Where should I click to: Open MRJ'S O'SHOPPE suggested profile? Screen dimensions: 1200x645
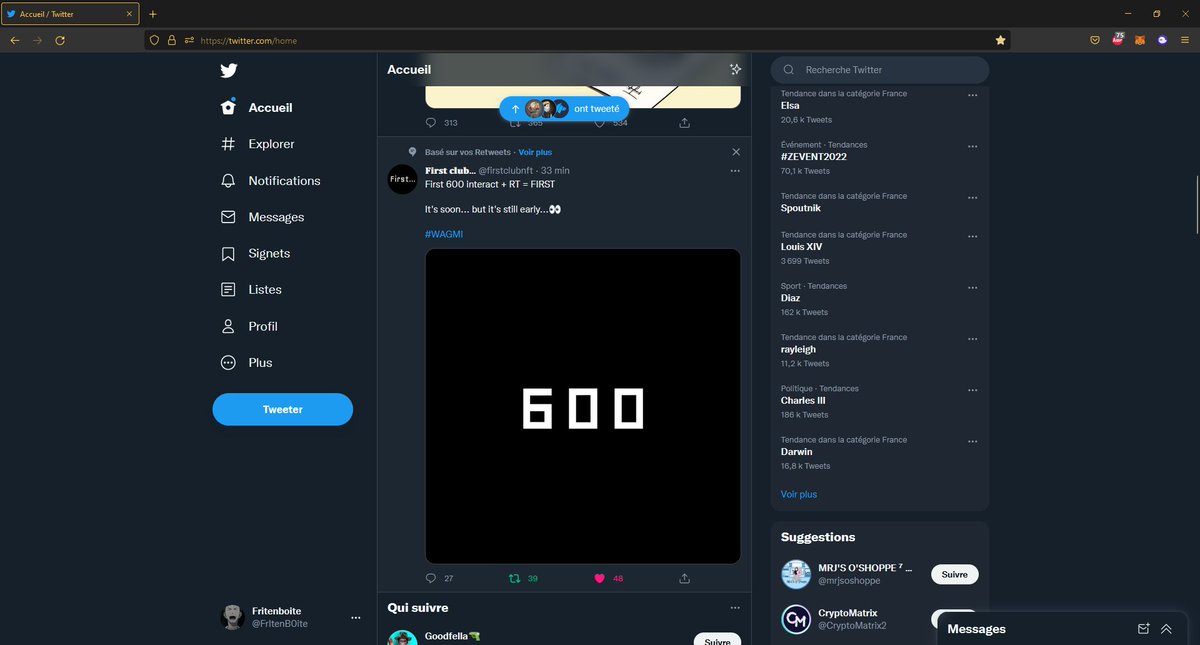tap(865, 567)
